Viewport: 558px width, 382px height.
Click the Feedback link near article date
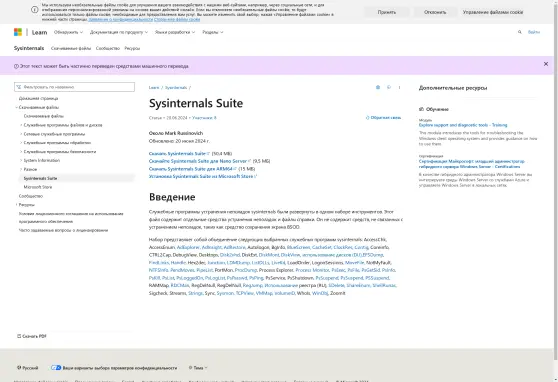[383, 117]
